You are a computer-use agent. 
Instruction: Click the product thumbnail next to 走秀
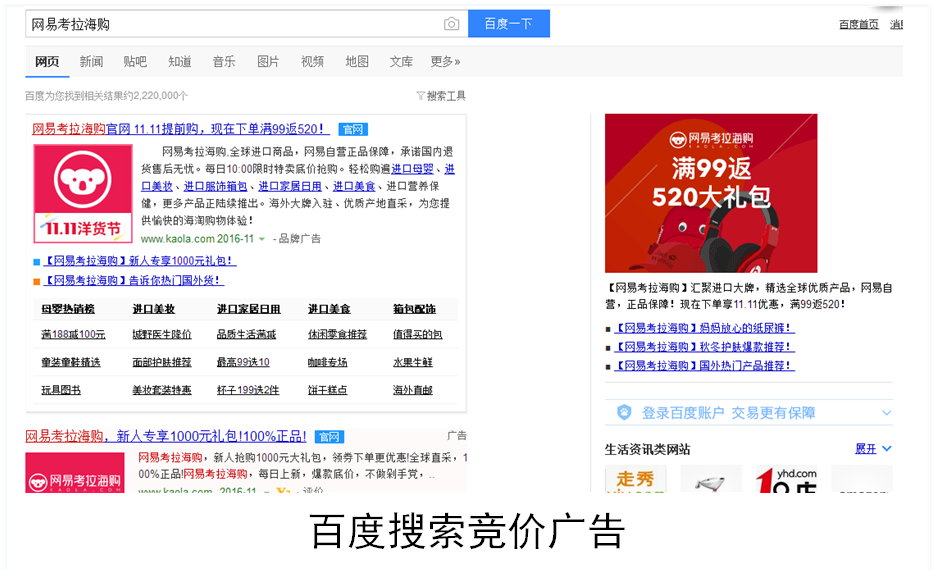click(711, 479)
